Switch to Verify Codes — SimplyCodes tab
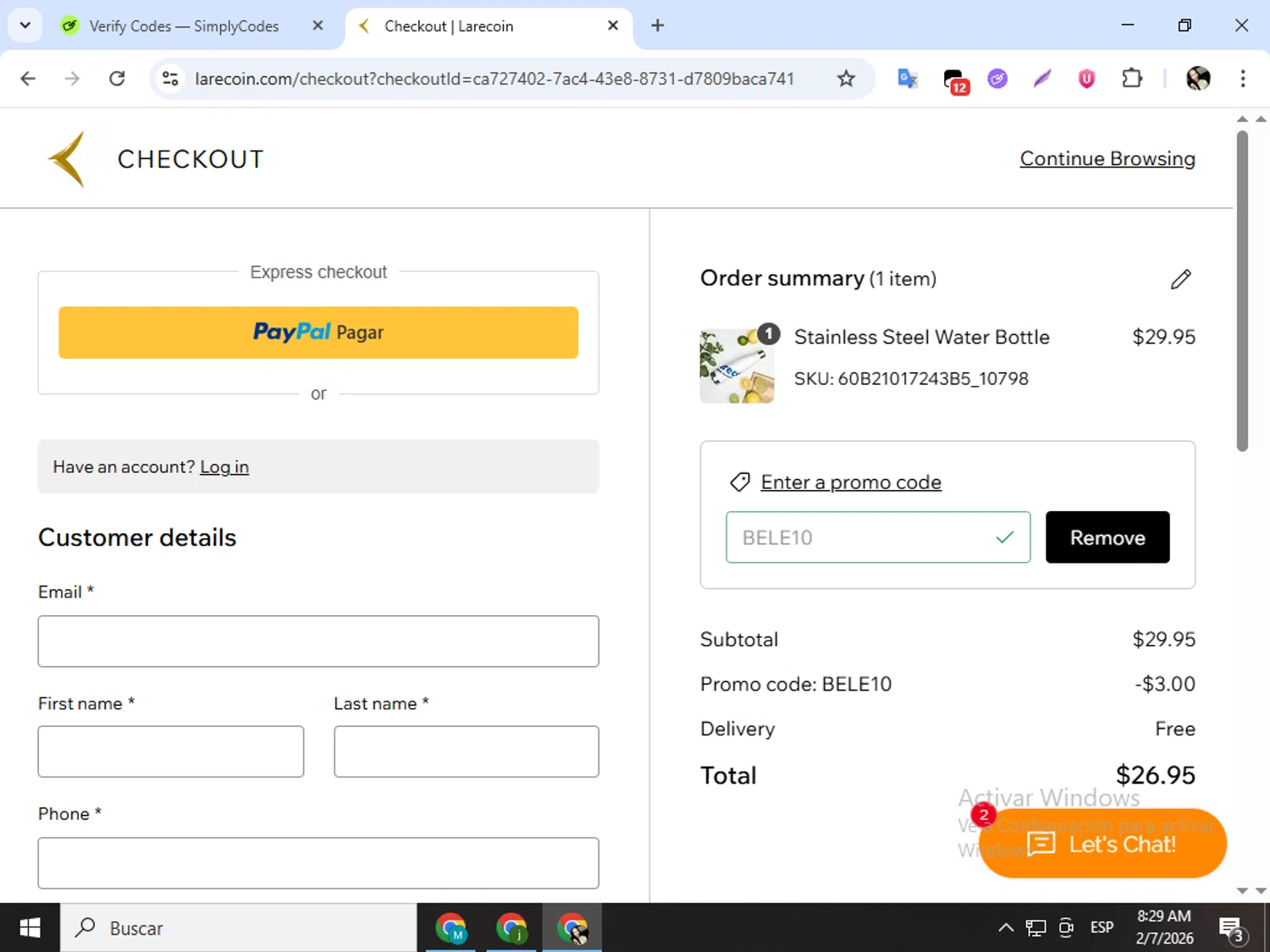The width and height of the screenshot is (1270, 952). (182, 26)
